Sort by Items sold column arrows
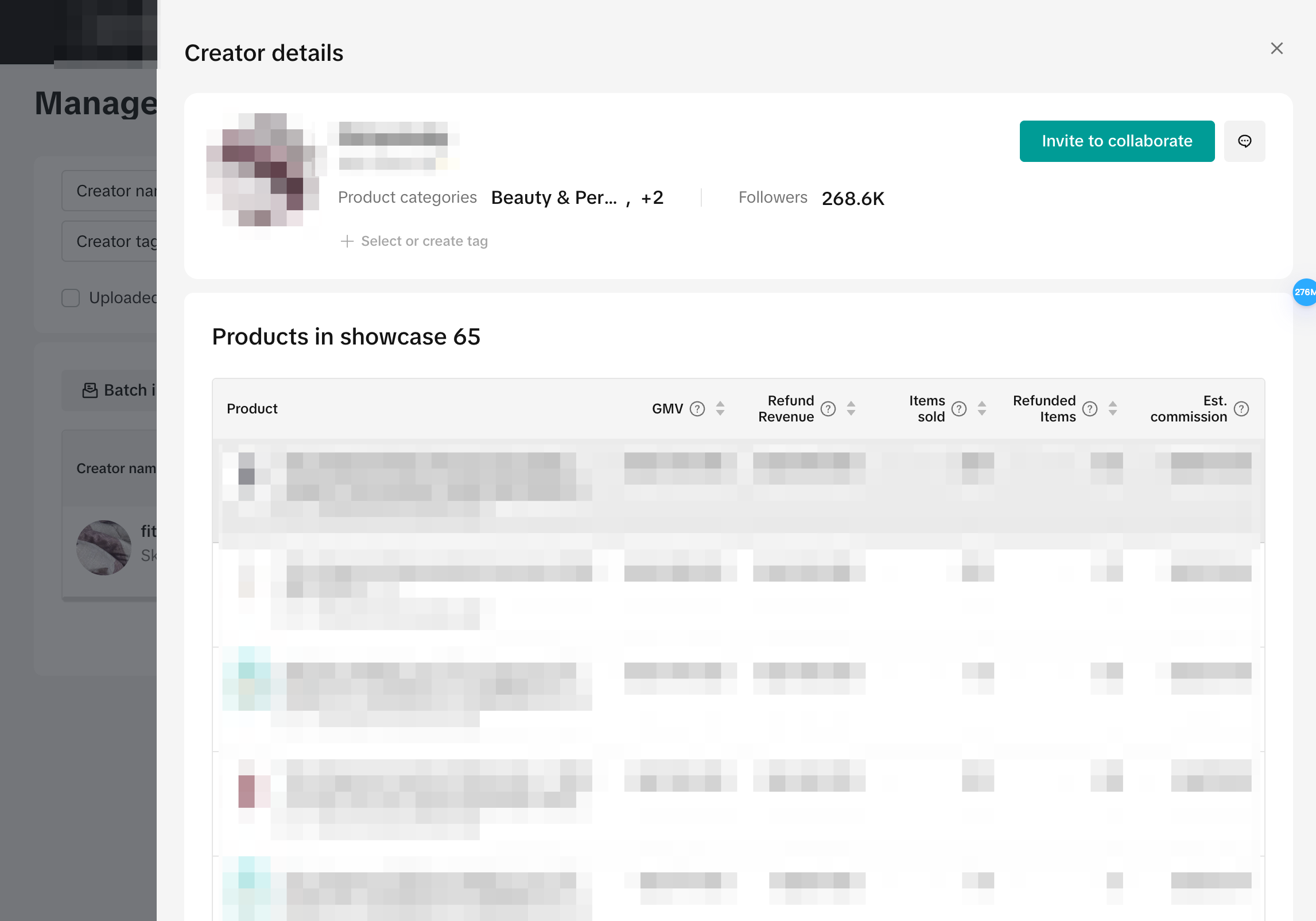 point(982,409)
